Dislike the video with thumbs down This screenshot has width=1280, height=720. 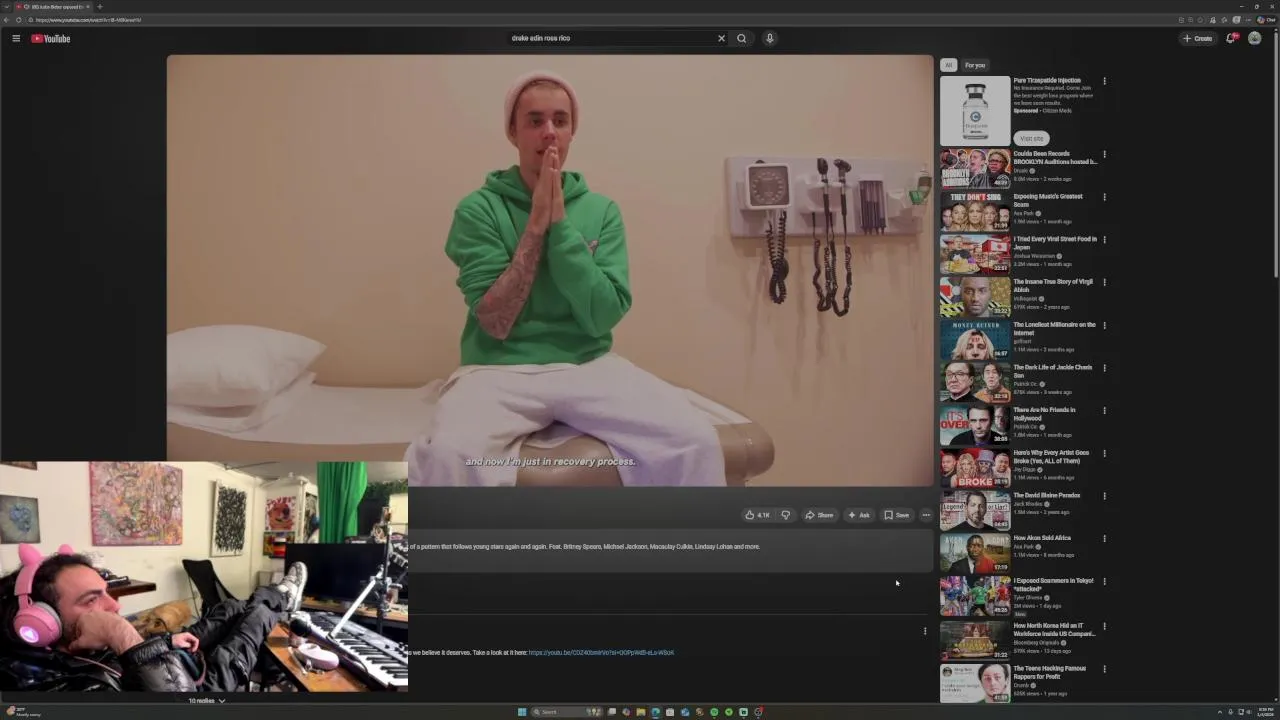tap(786, 515)
